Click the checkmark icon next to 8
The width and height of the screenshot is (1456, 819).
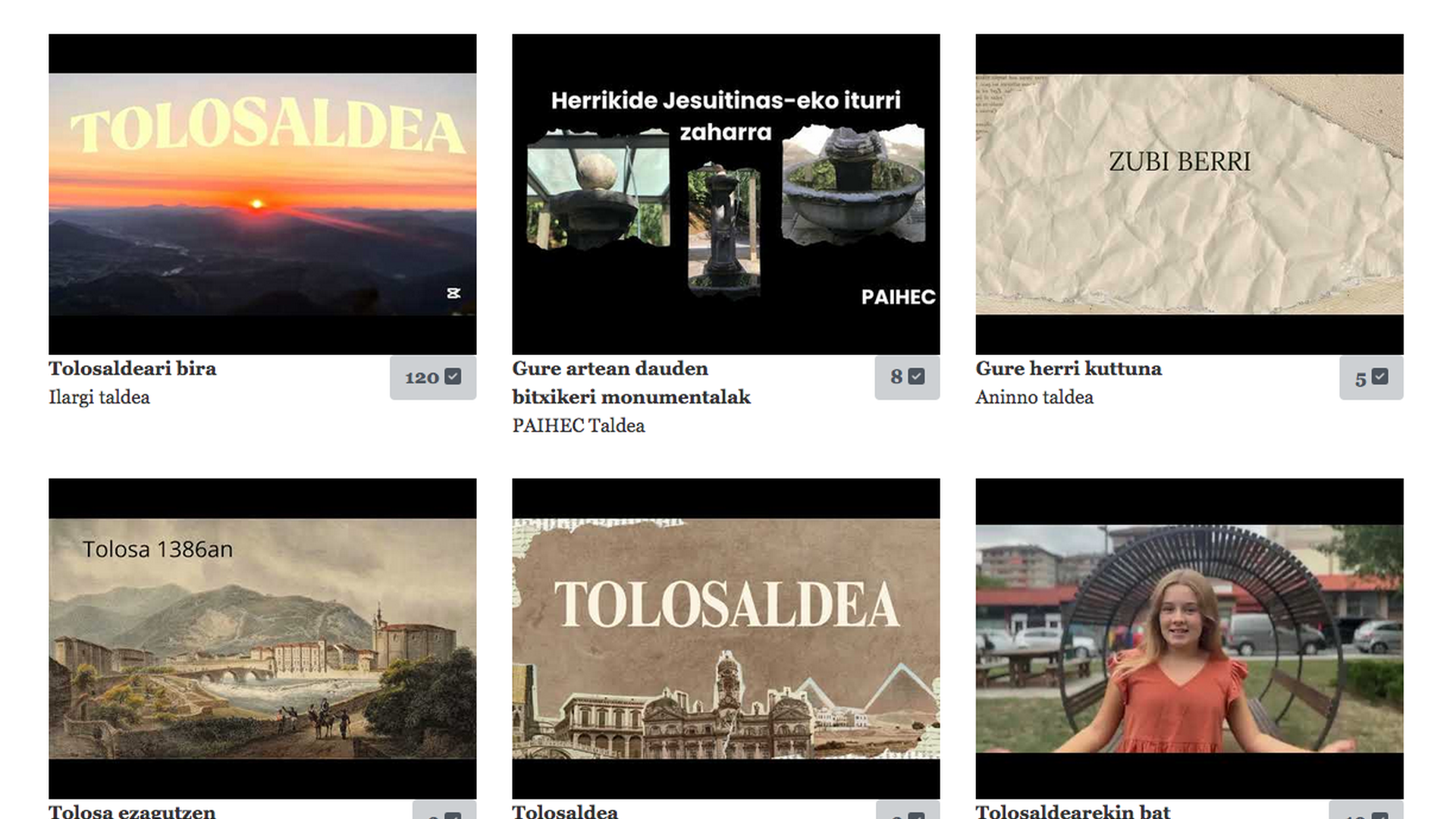[x=916, y=376]
